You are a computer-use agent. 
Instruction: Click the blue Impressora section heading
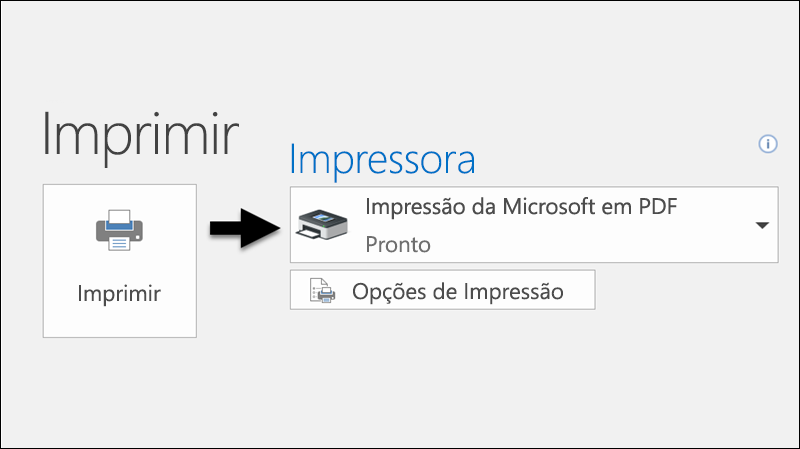[x=382, y=159]
